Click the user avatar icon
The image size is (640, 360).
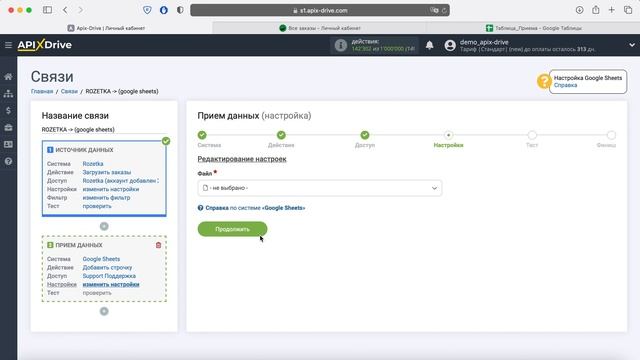pyautogui.click(x=450, y=45)
